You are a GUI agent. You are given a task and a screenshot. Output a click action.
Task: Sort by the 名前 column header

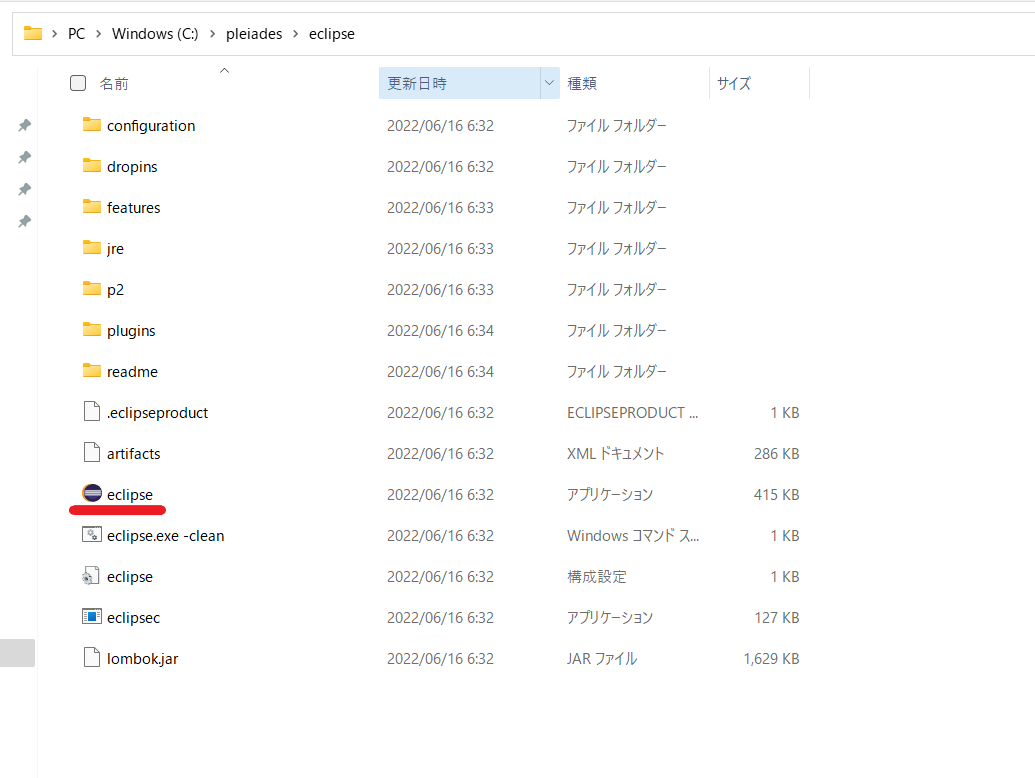click(114, 84)
